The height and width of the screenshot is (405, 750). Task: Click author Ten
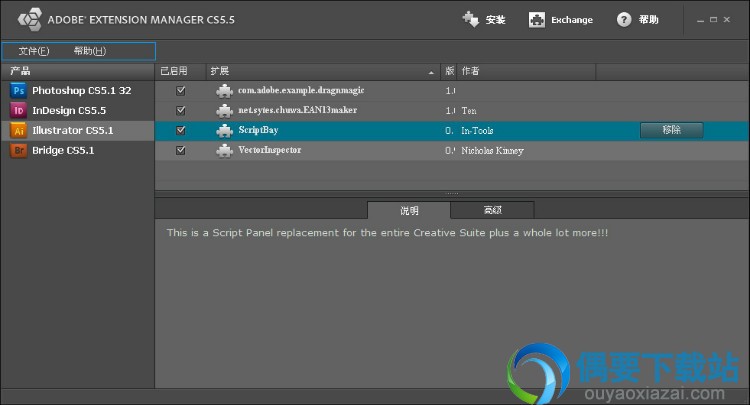[469, 110]
